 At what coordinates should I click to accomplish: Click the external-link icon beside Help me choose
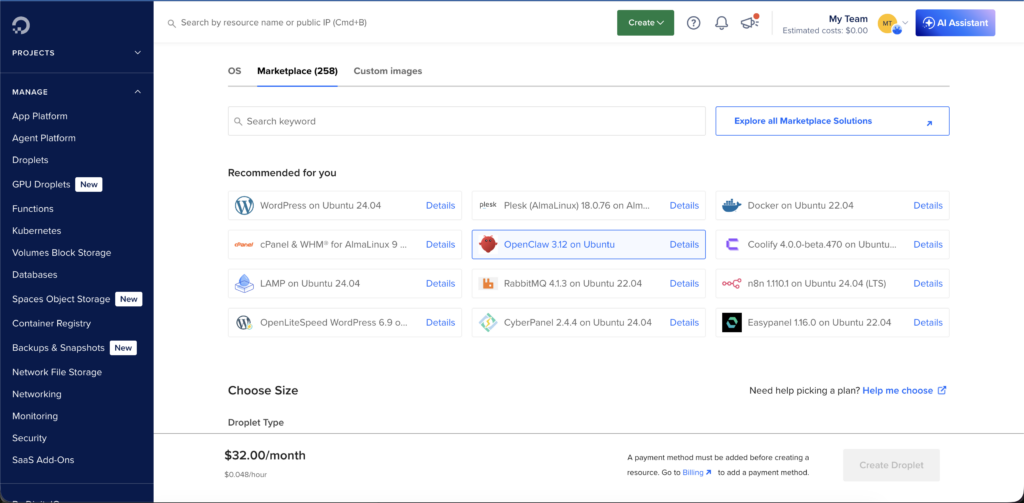point(942,391)
